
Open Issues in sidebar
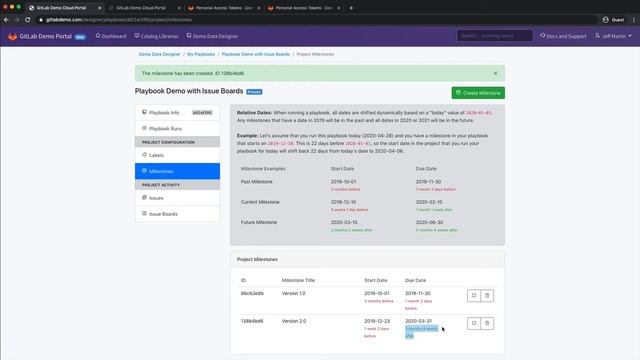pos(177,198)
